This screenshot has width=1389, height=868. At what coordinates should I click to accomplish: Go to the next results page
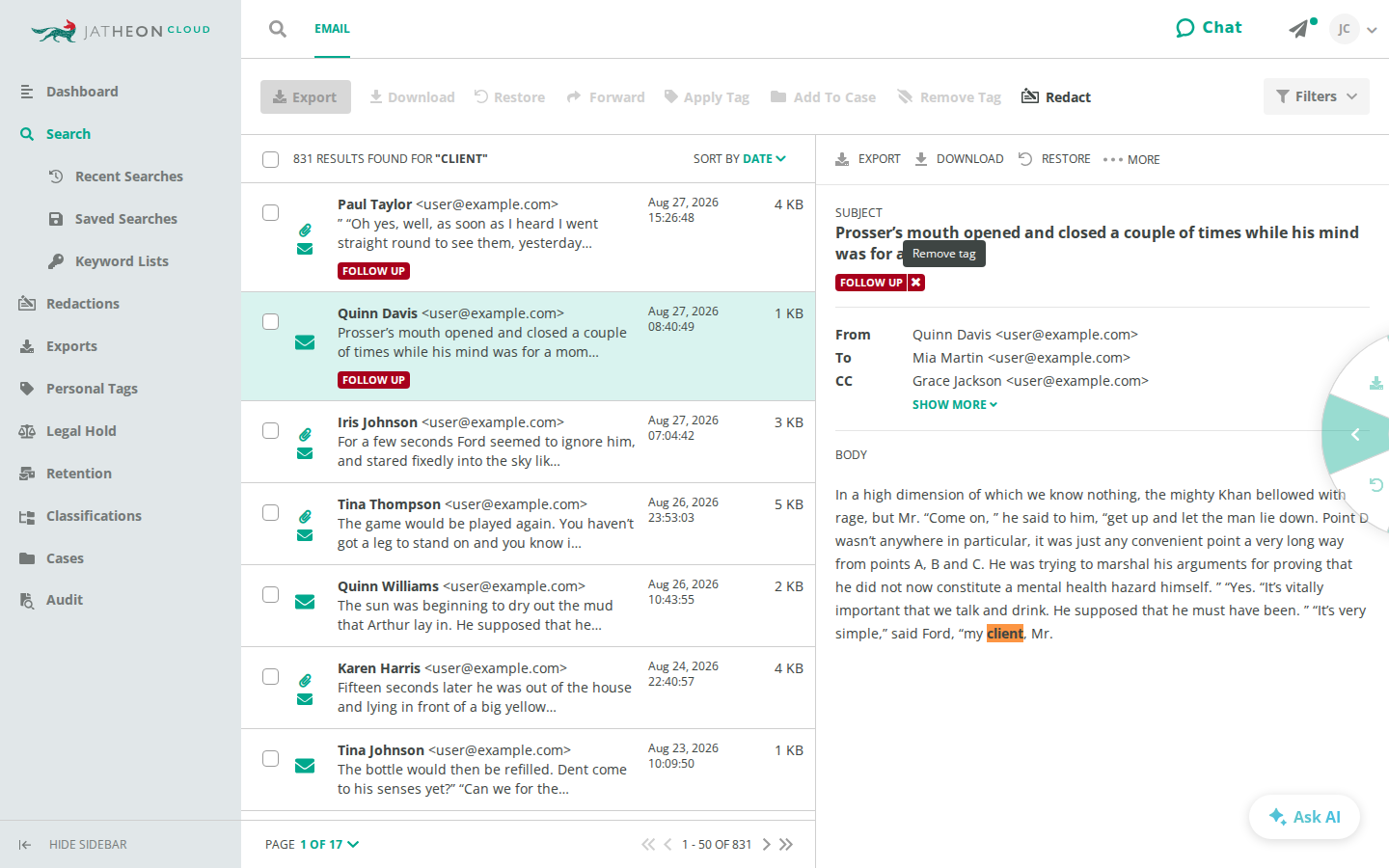tap(767, 845)
